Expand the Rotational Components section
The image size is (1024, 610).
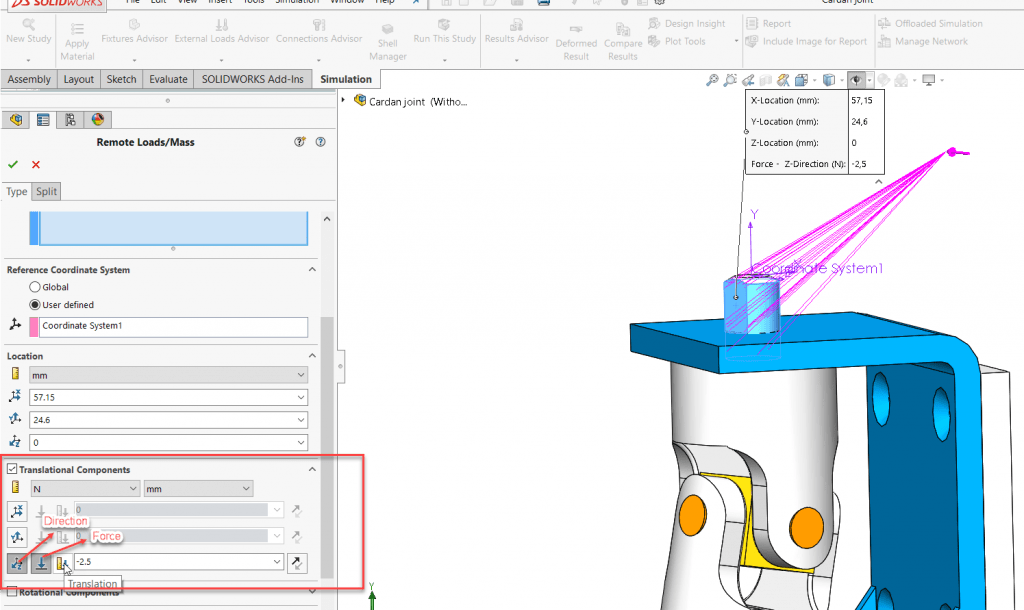pyautogui.click(x=312, y=592)
